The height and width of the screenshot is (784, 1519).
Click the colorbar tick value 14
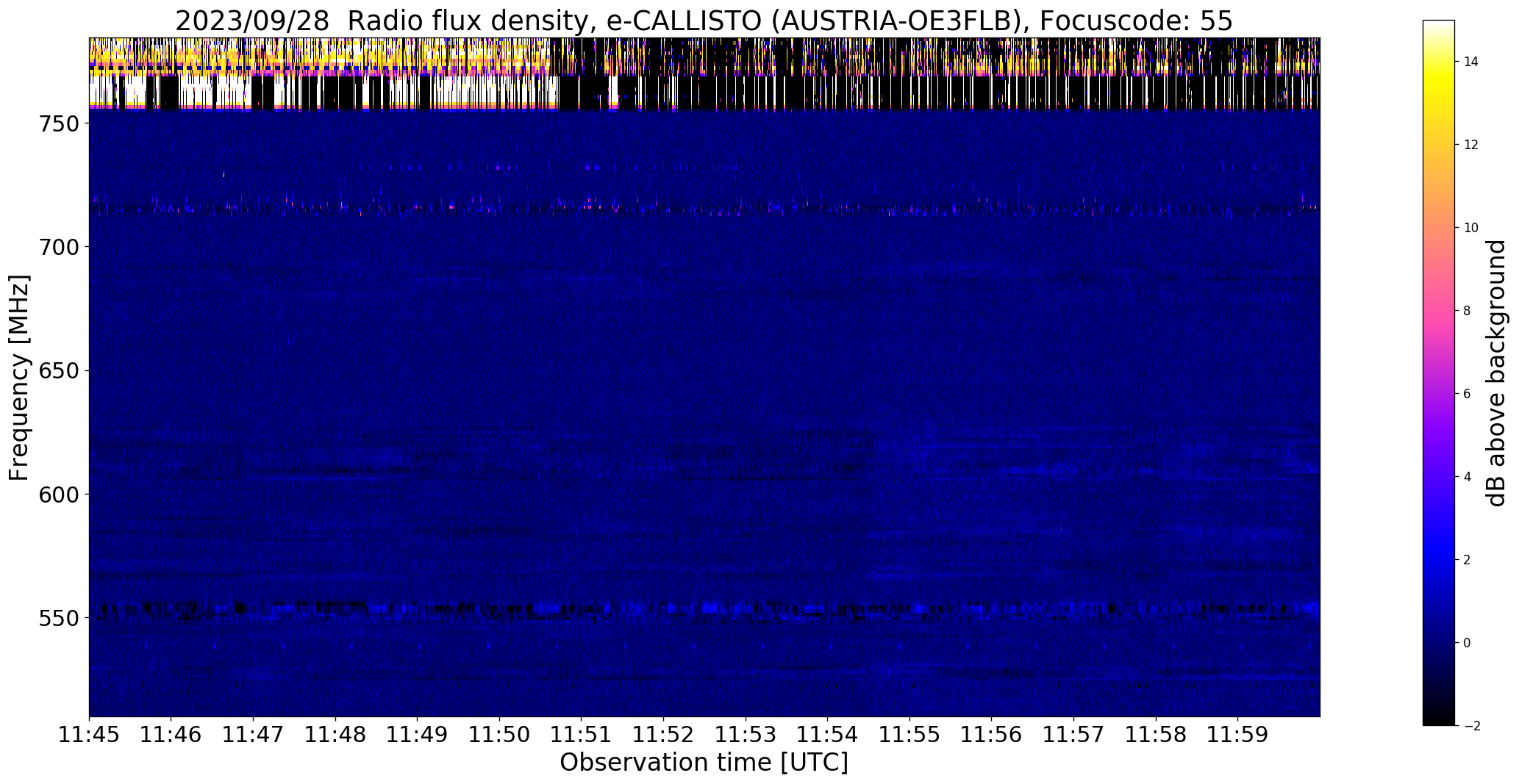(1471, 62)
